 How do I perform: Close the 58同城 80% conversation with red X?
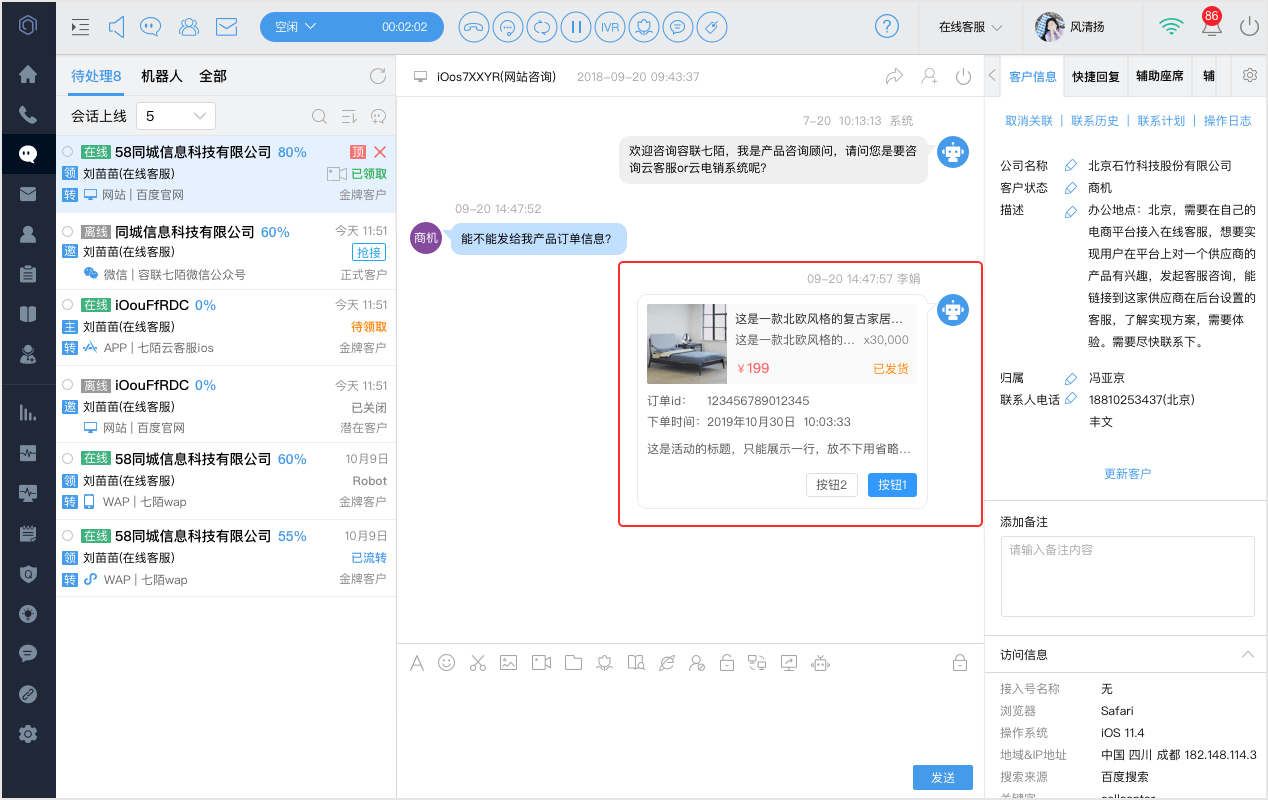[379, 152]
